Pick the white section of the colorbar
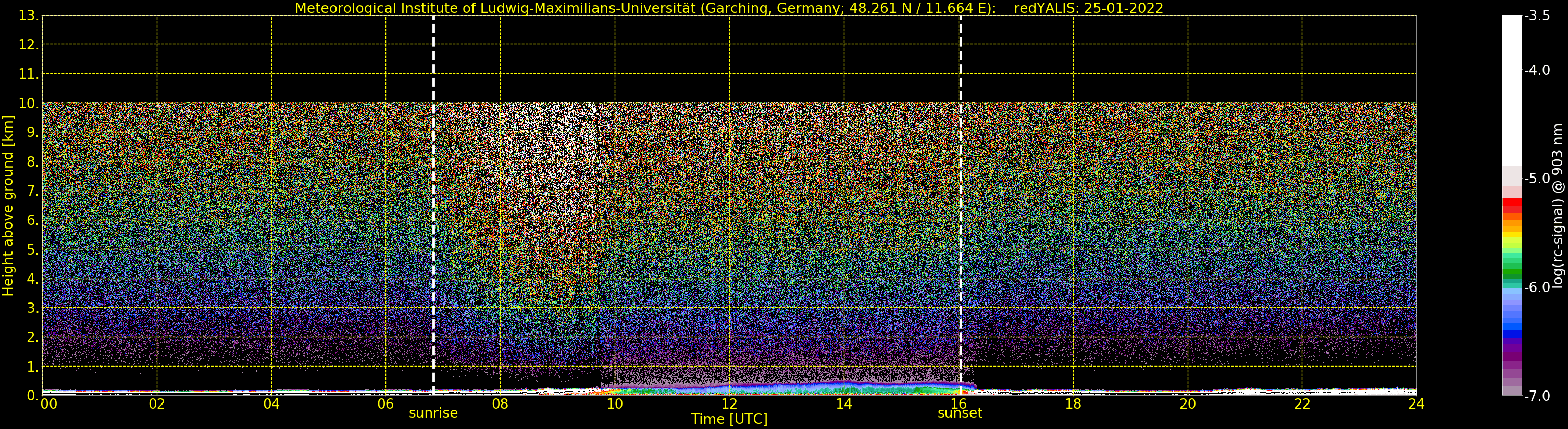Viewport: 1568px width, 429px height. [1512, 91]
